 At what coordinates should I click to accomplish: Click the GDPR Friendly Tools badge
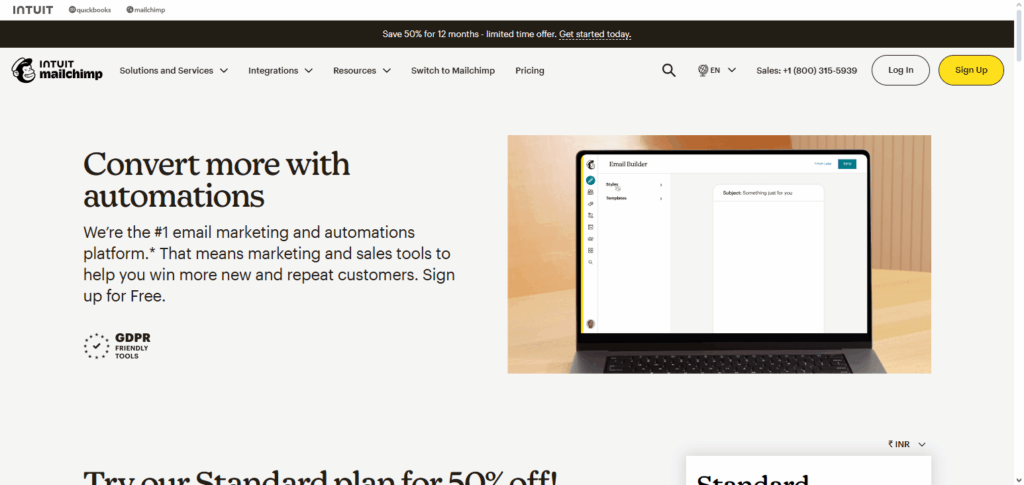click(x=118, y=347)
